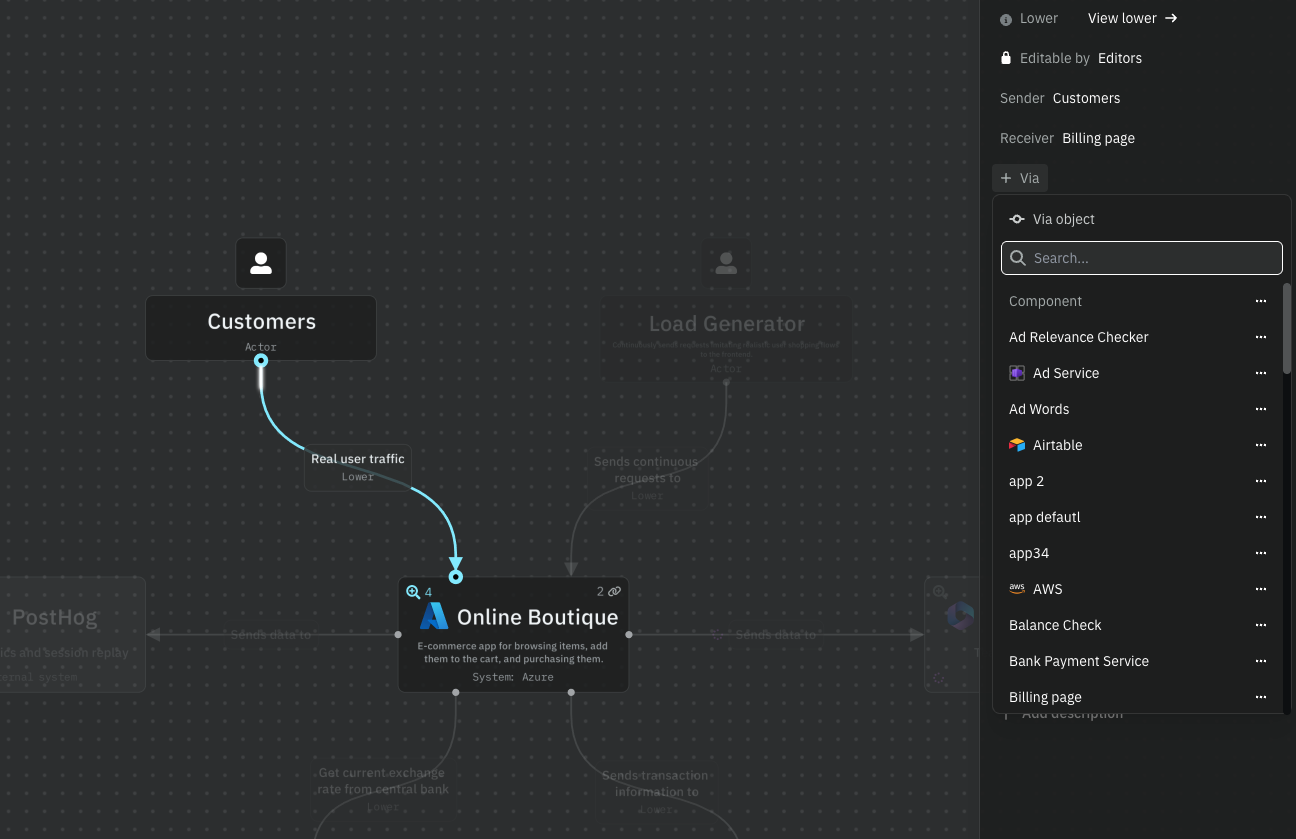Select the Airtable icon in the list
Screen dimensions: 1296x839
tap(1017, 445)
